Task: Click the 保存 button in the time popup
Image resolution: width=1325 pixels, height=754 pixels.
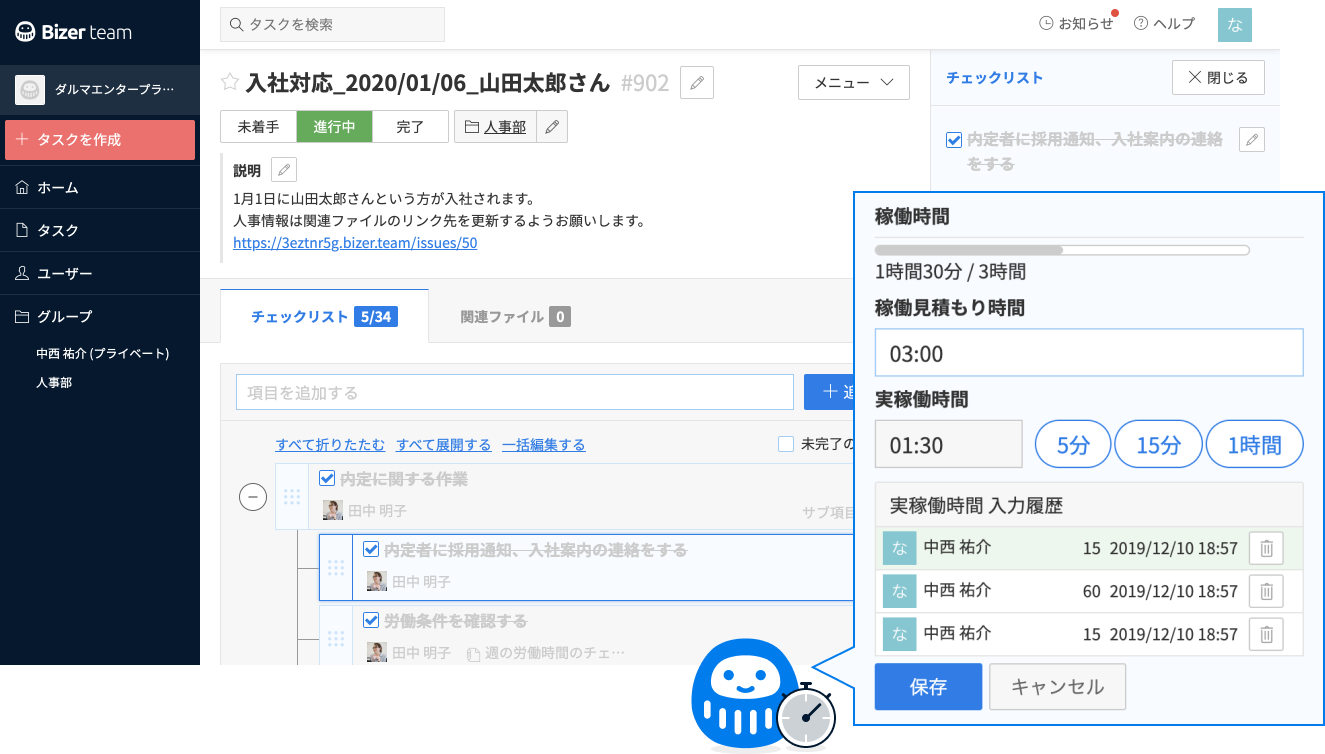Action: tap(928, 686)
